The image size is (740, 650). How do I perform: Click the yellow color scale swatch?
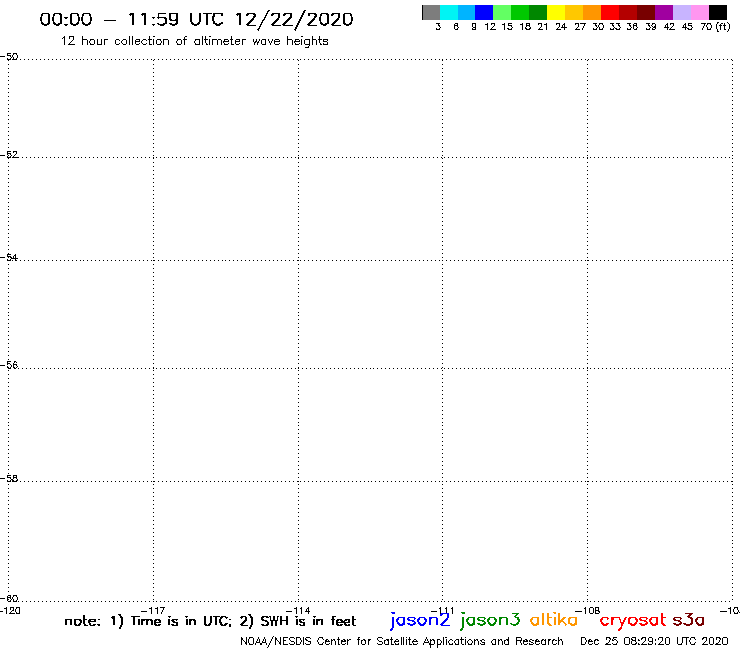point(556,12)
